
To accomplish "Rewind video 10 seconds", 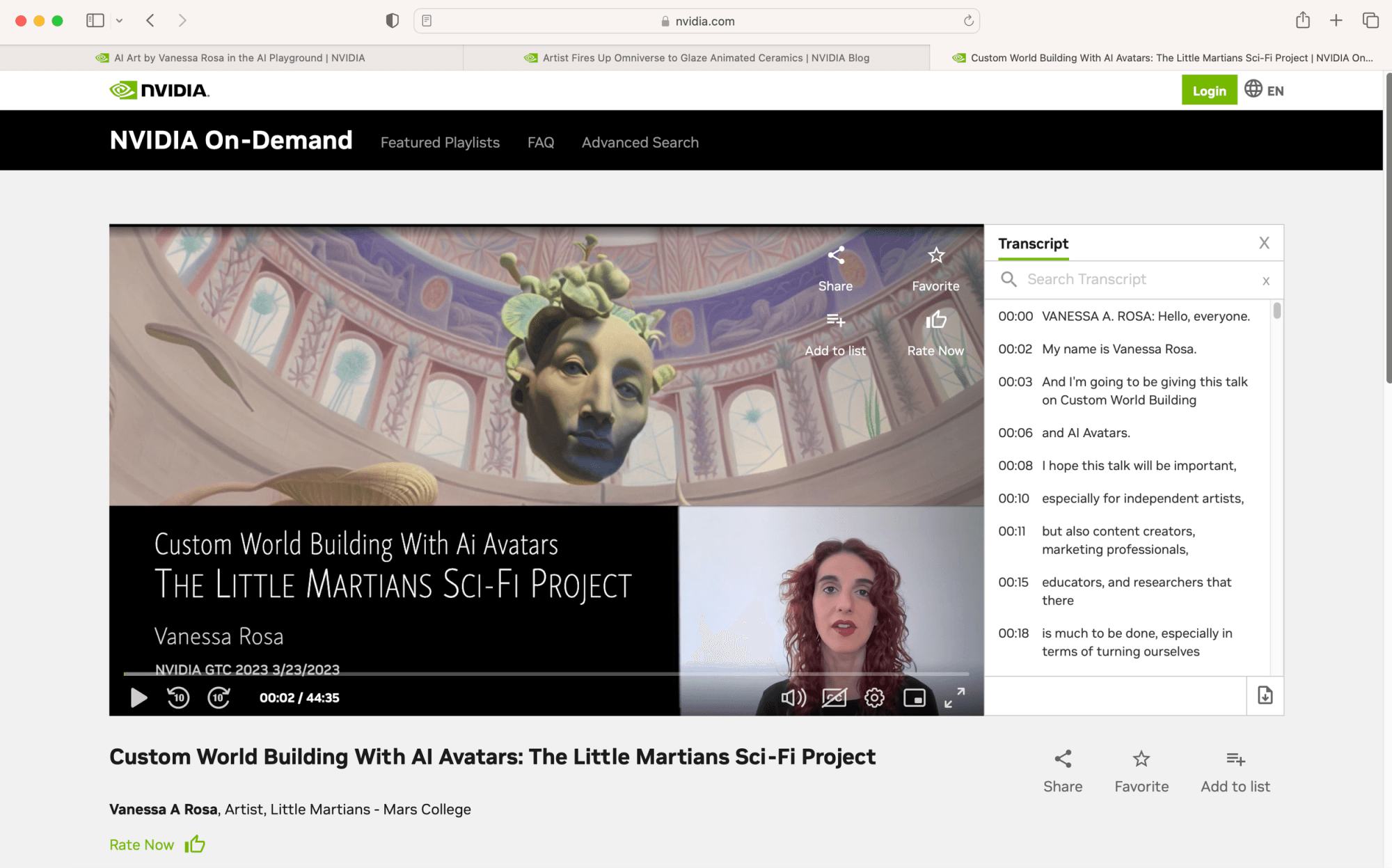I will click(x=178, y=697).
